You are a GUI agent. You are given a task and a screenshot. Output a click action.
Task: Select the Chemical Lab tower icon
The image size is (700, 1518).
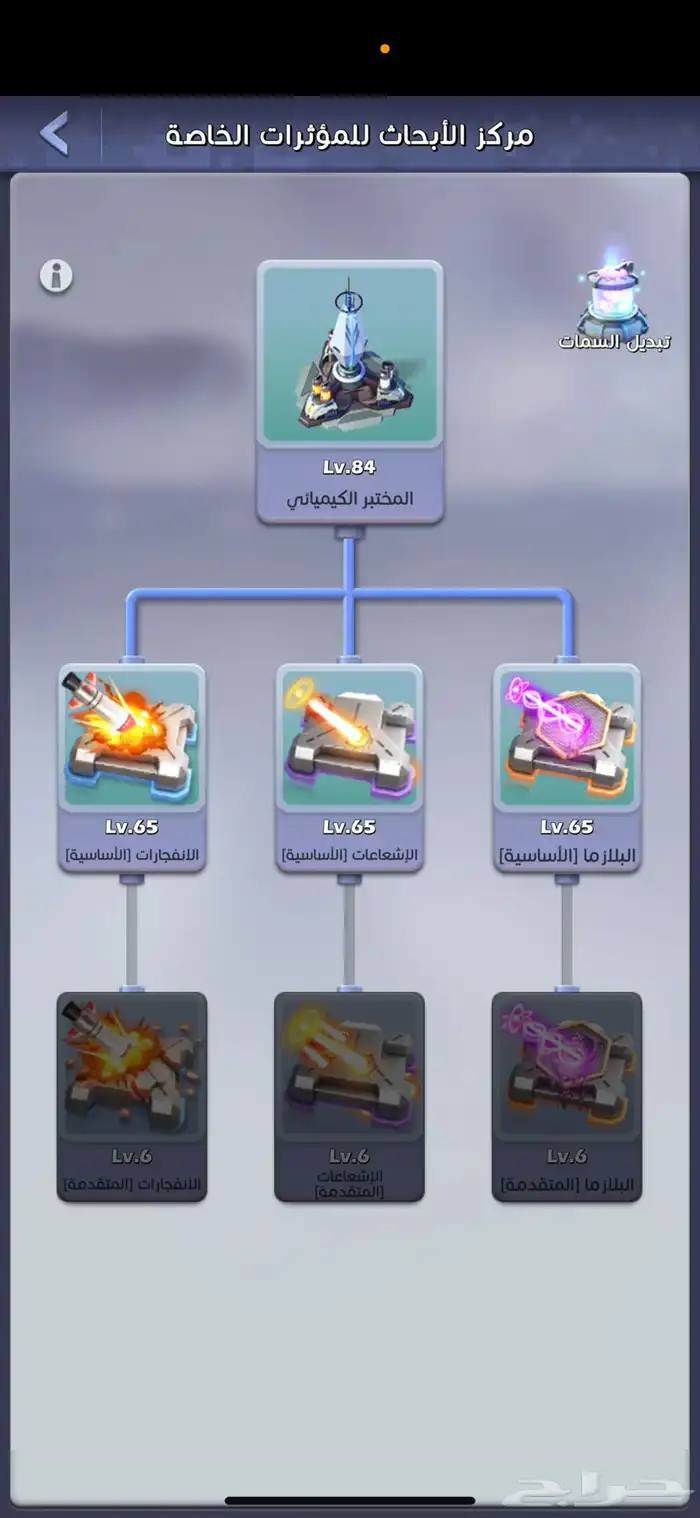(x=349, y=356)
